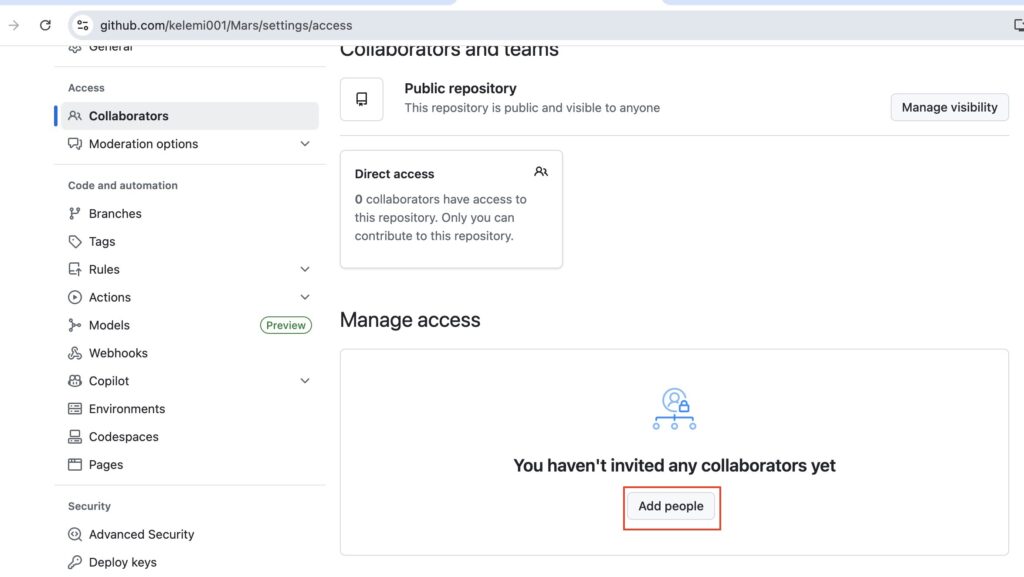Click the Pages icon in sidebar
The width and height of the screenshot is (1024, 577).
tap(75, 465)
